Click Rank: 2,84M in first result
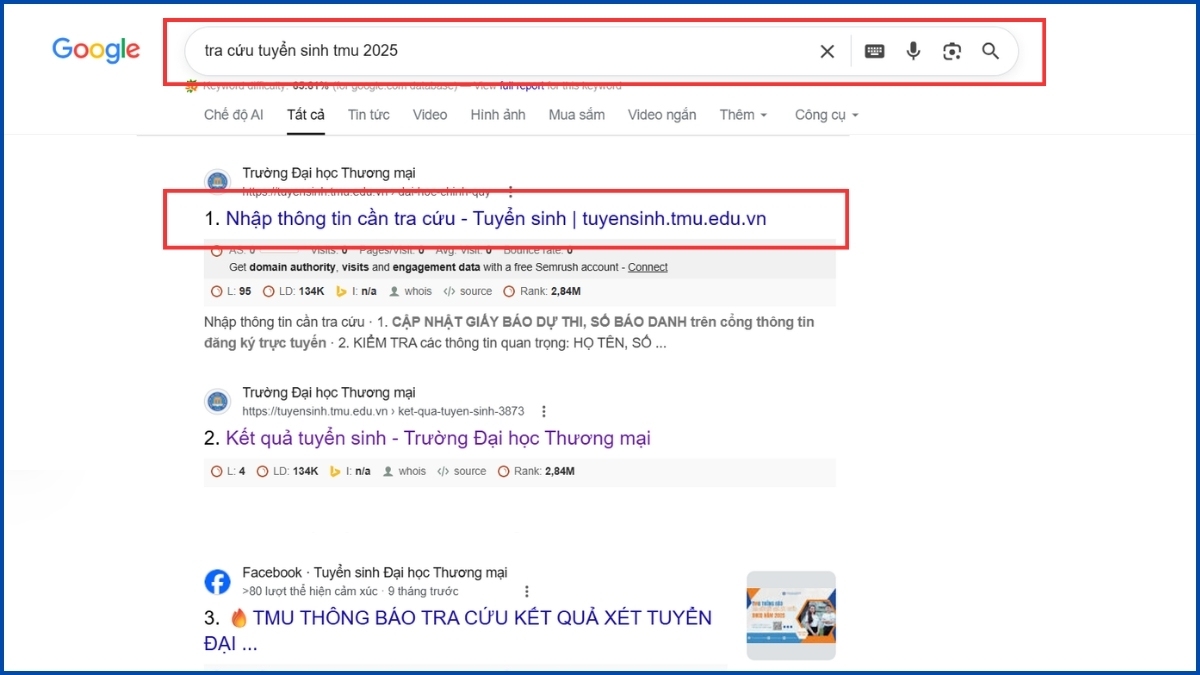 pyautogui.click(x=541, y=291)
